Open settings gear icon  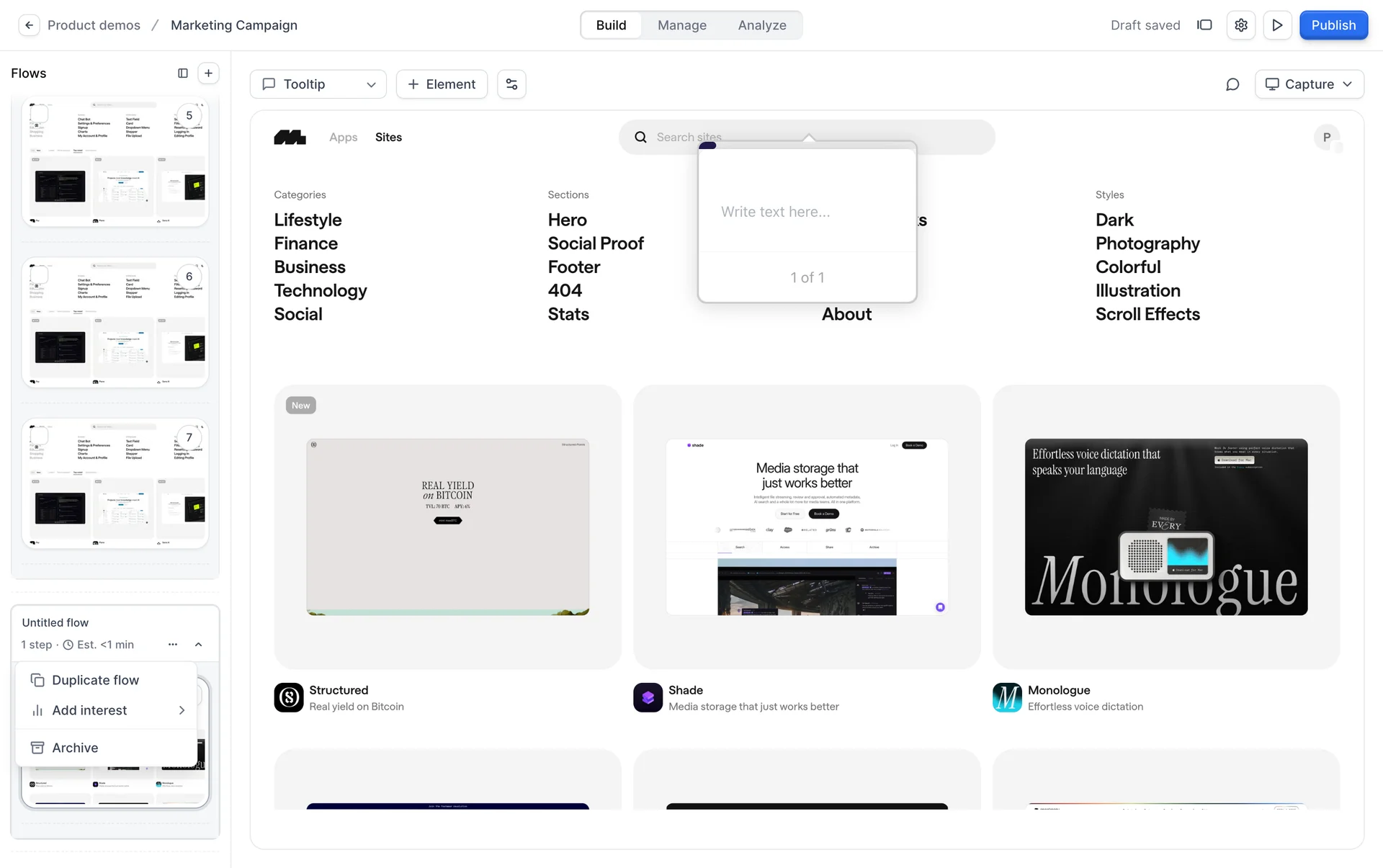(x=1240, y=25)
